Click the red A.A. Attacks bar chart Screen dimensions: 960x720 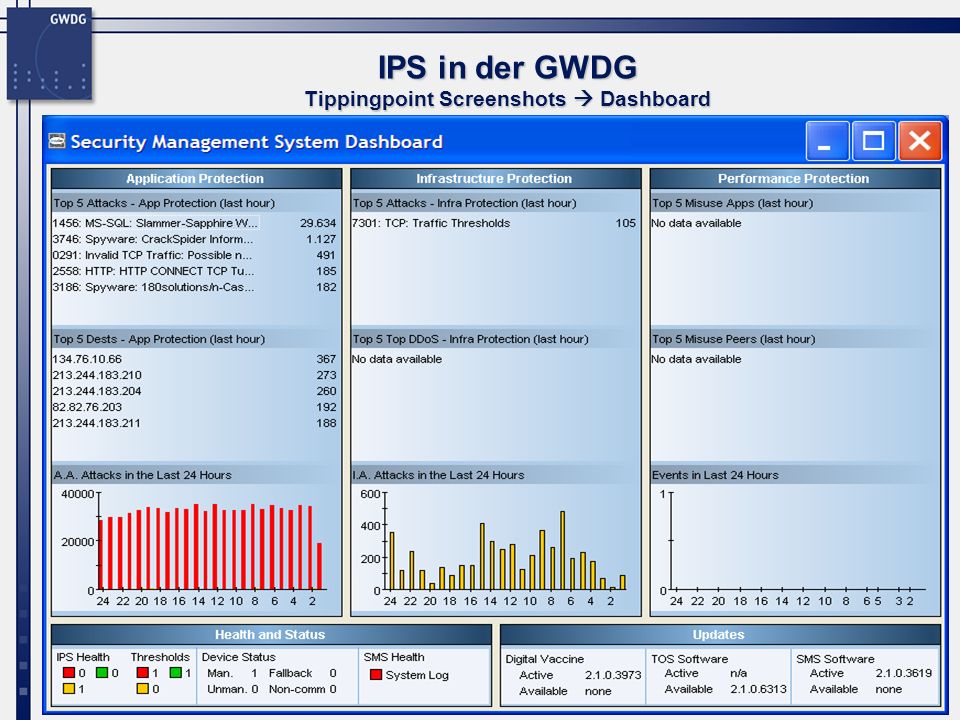pos(196,547)
